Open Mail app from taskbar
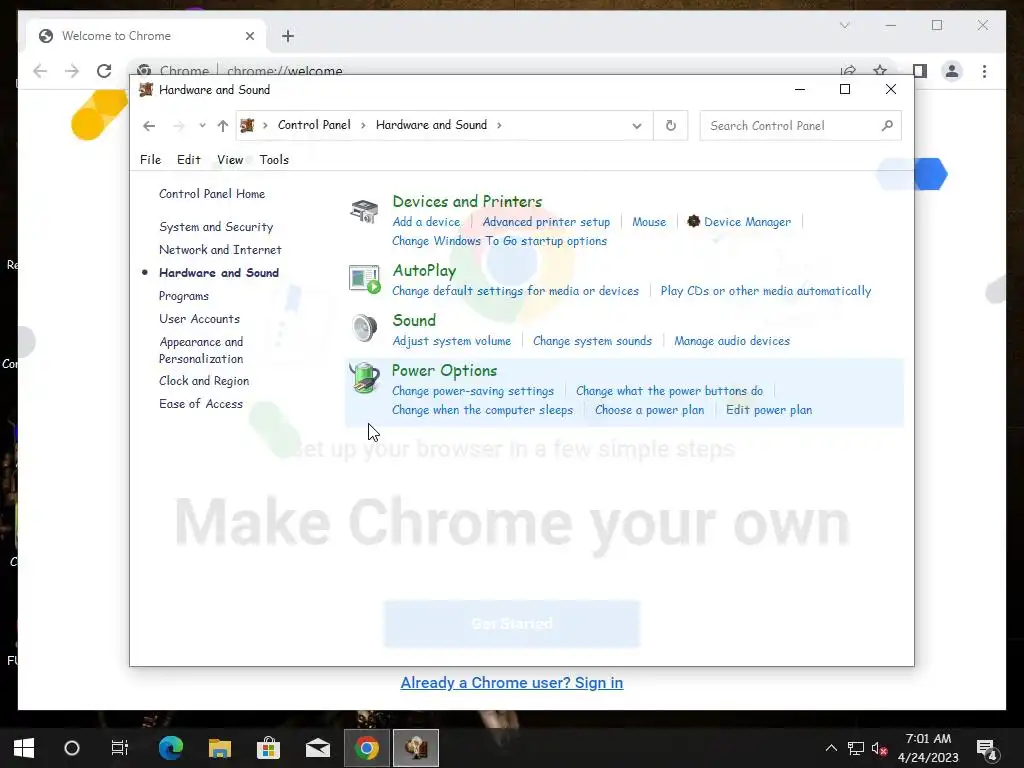1024x768 pixels. point(318,748)
